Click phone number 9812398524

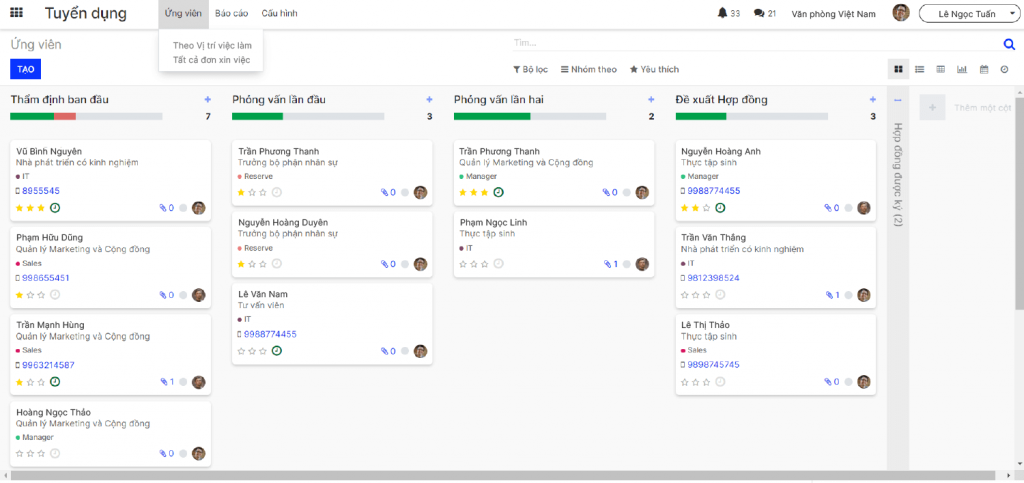click(x=713, y=277)
